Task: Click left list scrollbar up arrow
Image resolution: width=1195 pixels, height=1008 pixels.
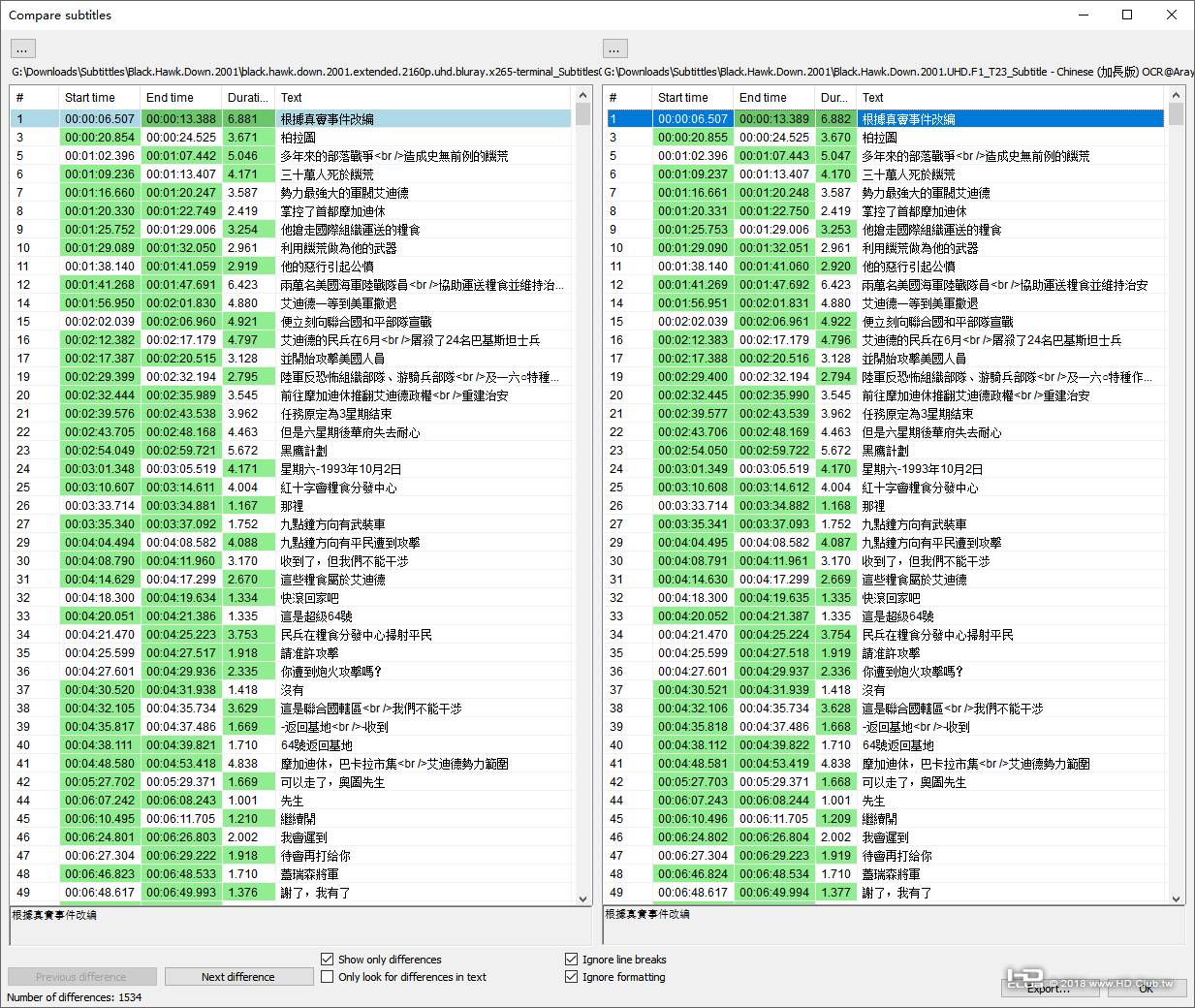Action: pyautogui.click(x=582, y=95)
